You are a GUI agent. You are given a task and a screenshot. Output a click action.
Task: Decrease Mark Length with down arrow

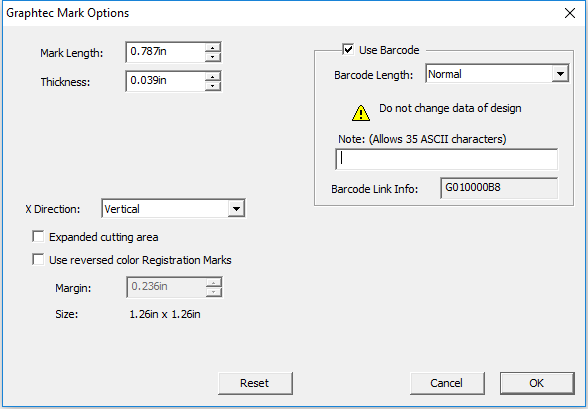(x=213, y=57)
